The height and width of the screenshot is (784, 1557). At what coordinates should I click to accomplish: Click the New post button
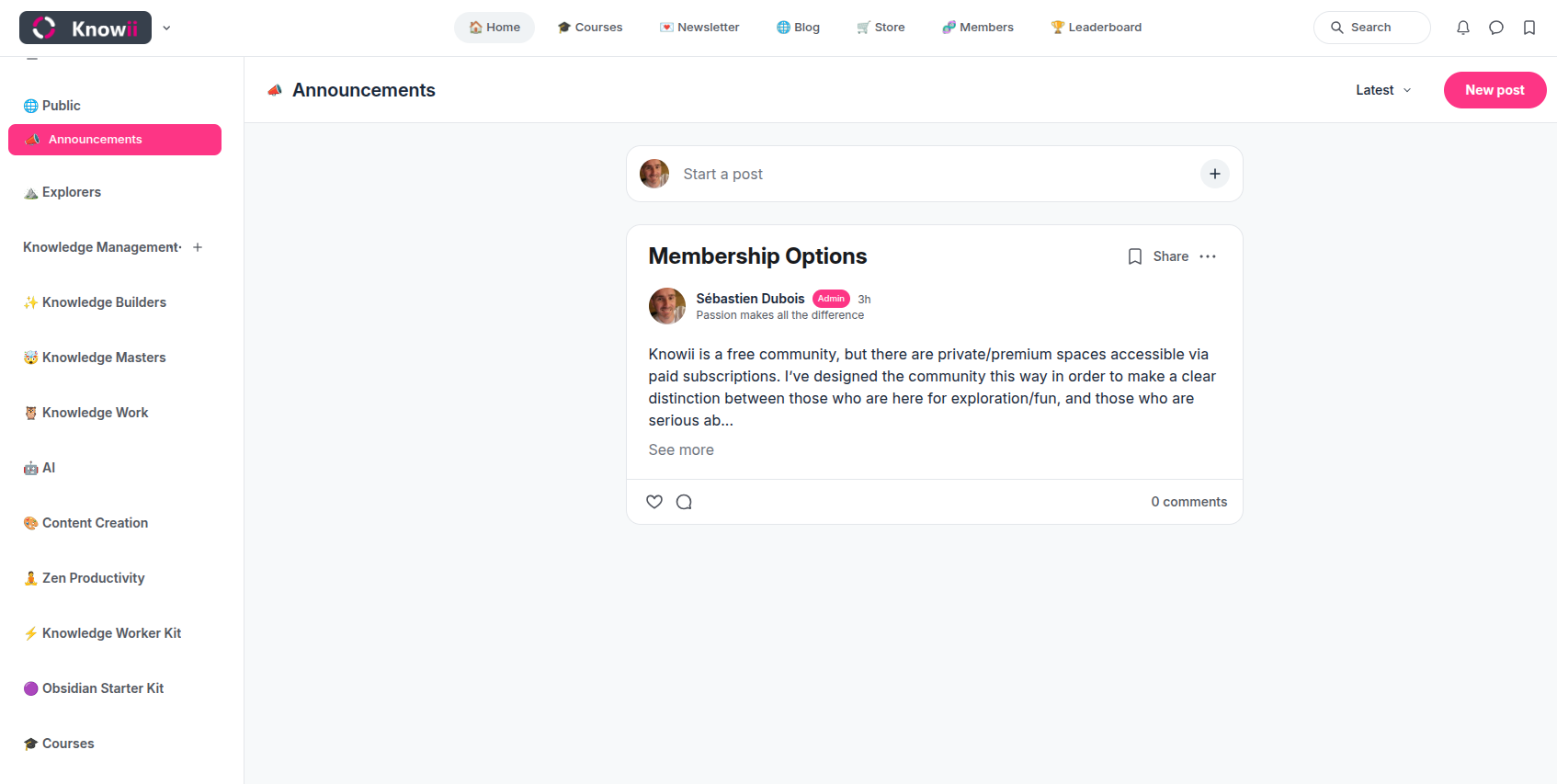pyautogui.click(x=1494, y=90)
